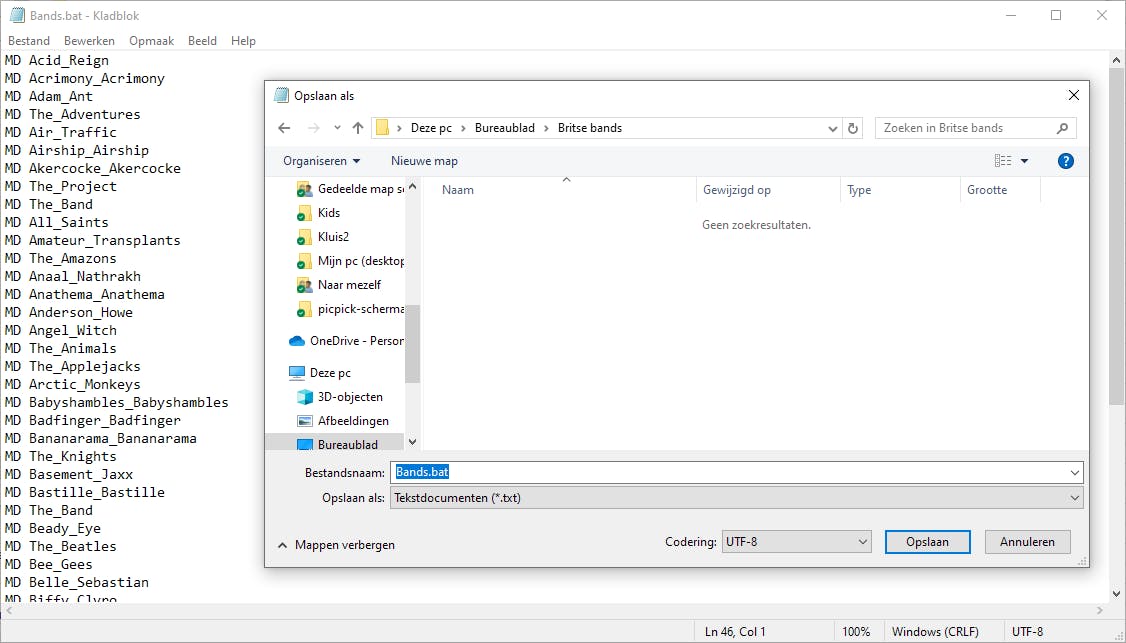This screenshot has width=1126, height=643.
Task: Open the help question mark icon
Action: point(1066,161)
